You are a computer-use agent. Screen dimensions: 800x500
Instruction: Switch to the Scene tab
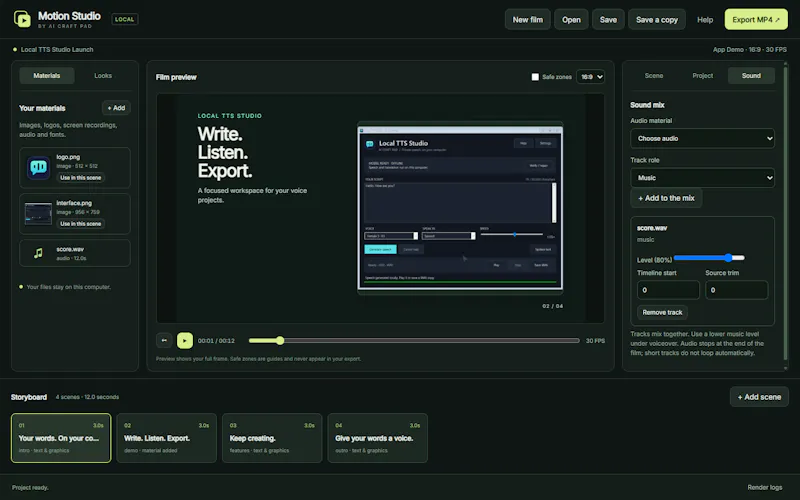tap(654, 76)
